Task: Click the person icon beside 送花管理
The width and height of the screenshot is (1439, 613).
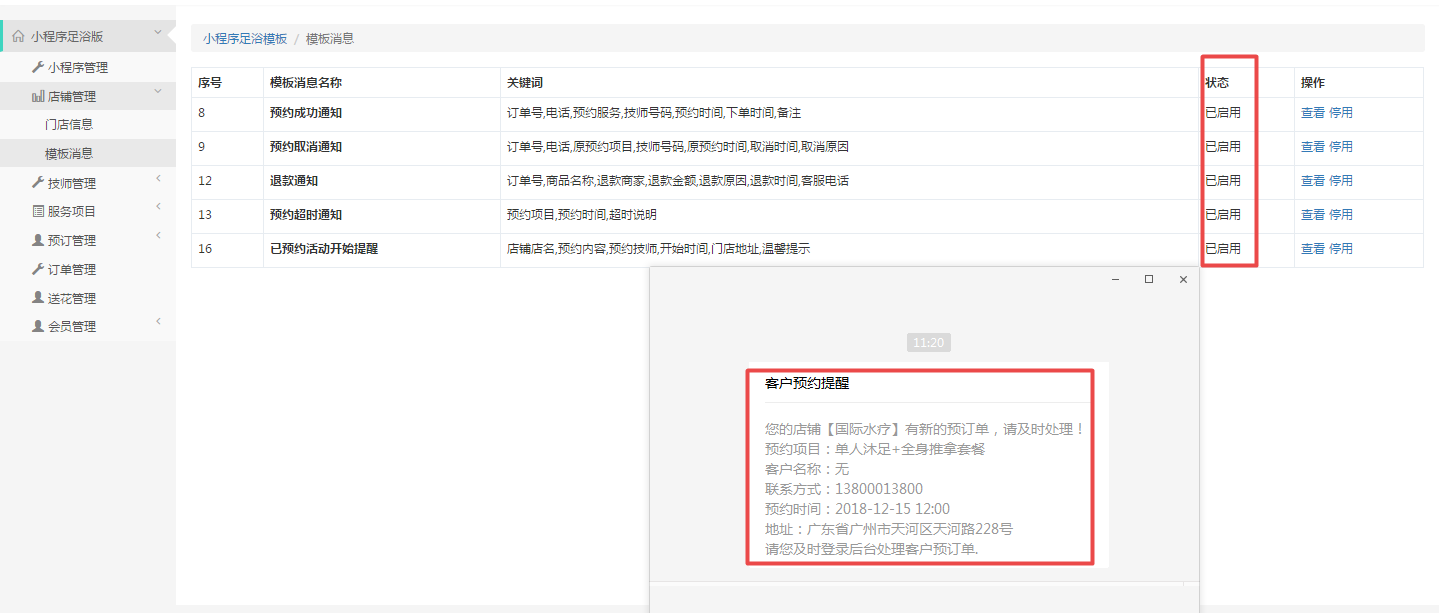Action: tap(38, 299)
